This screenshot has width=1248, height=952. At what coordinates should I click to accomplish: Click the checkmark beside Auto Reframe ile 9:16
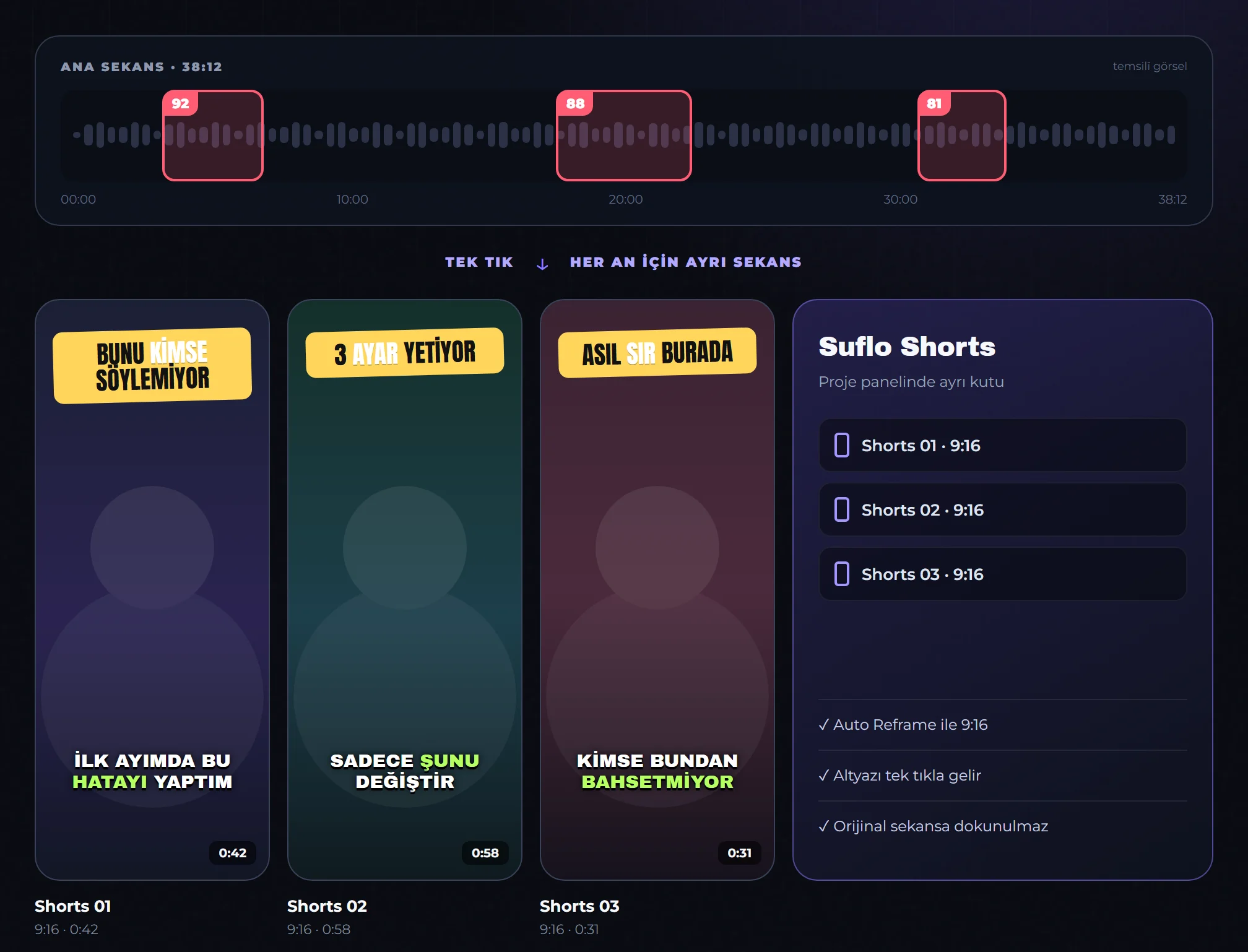[x=823, y=725]
